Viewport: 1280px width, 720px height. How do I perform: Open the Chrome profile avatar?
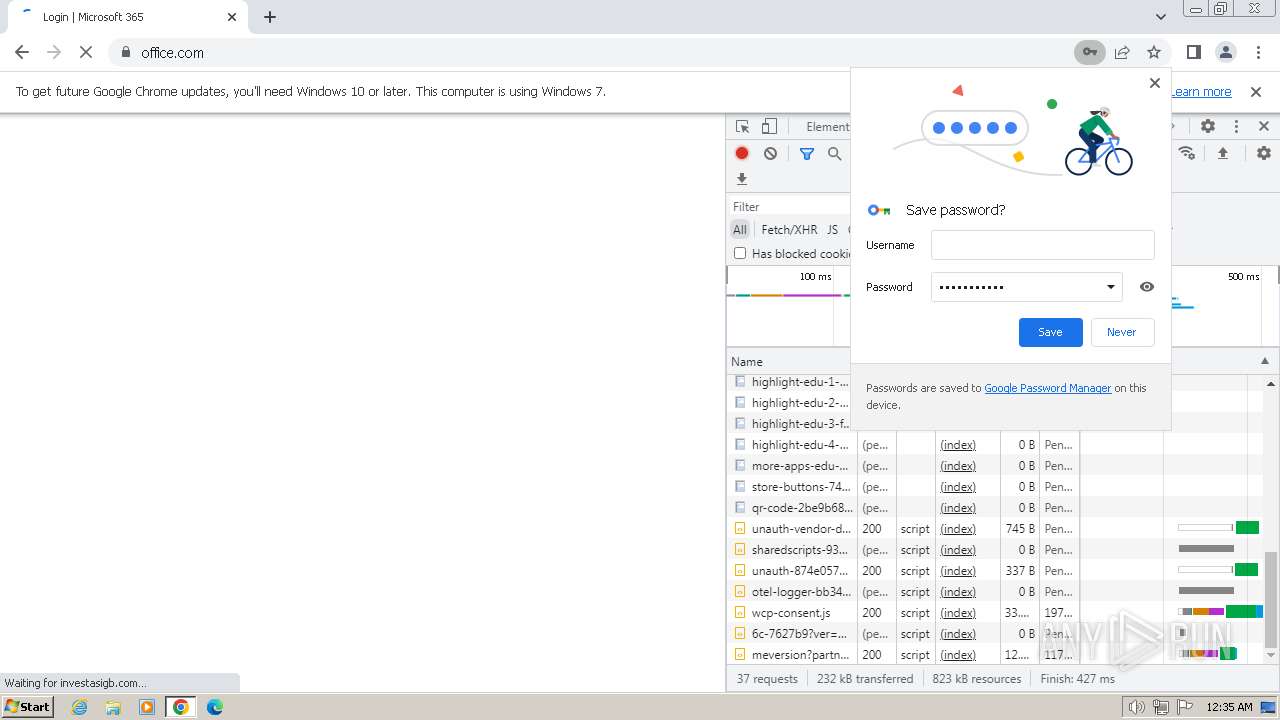(x=1225, y=52)
